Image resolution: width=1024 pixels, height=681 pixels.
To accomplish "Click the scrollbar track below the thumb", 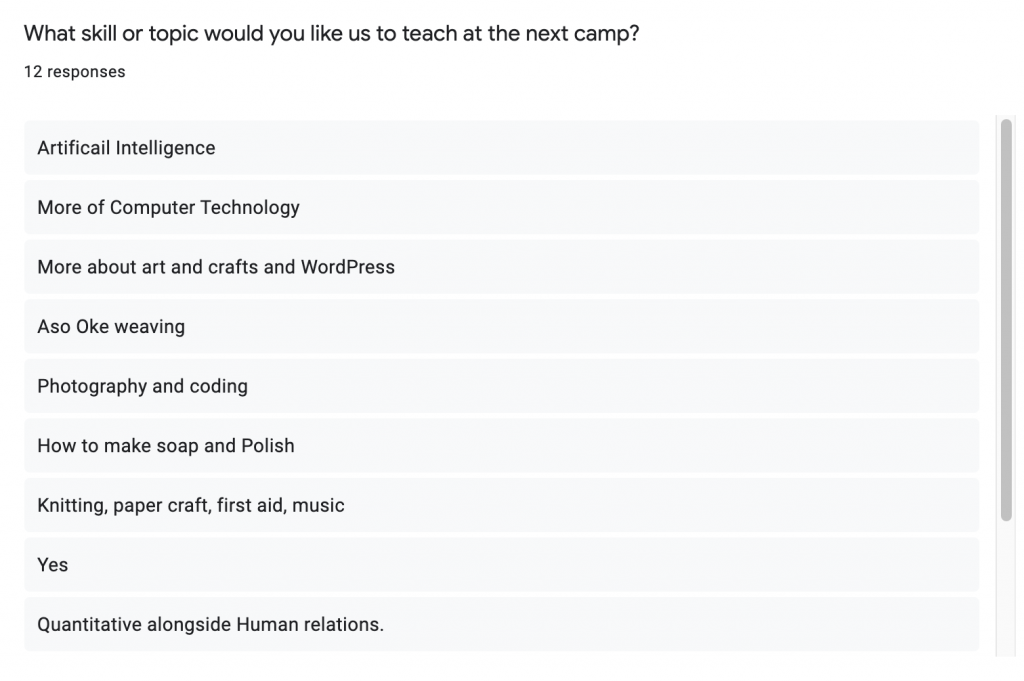I will [1006, 590].
